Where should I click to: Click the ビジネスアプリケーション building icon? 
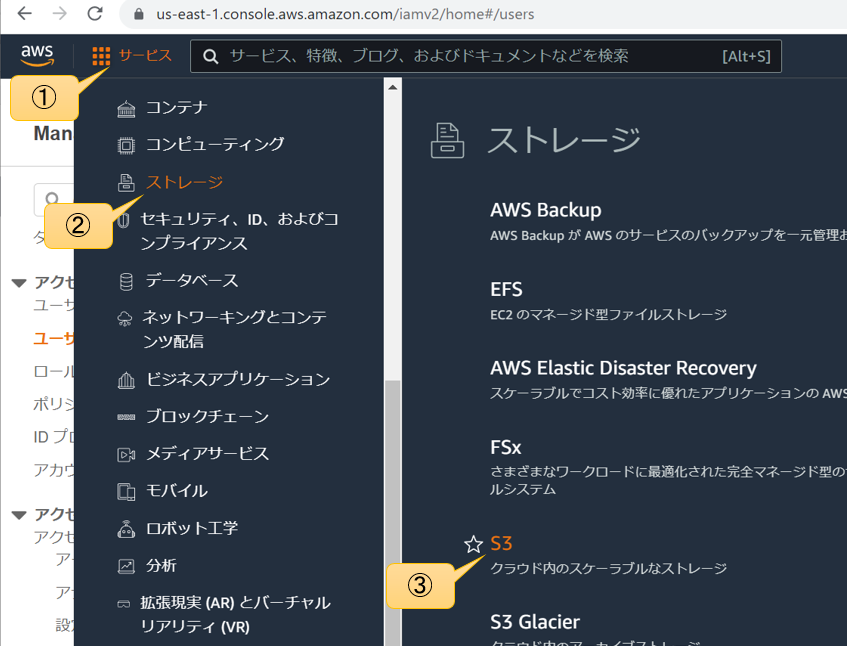126,380
